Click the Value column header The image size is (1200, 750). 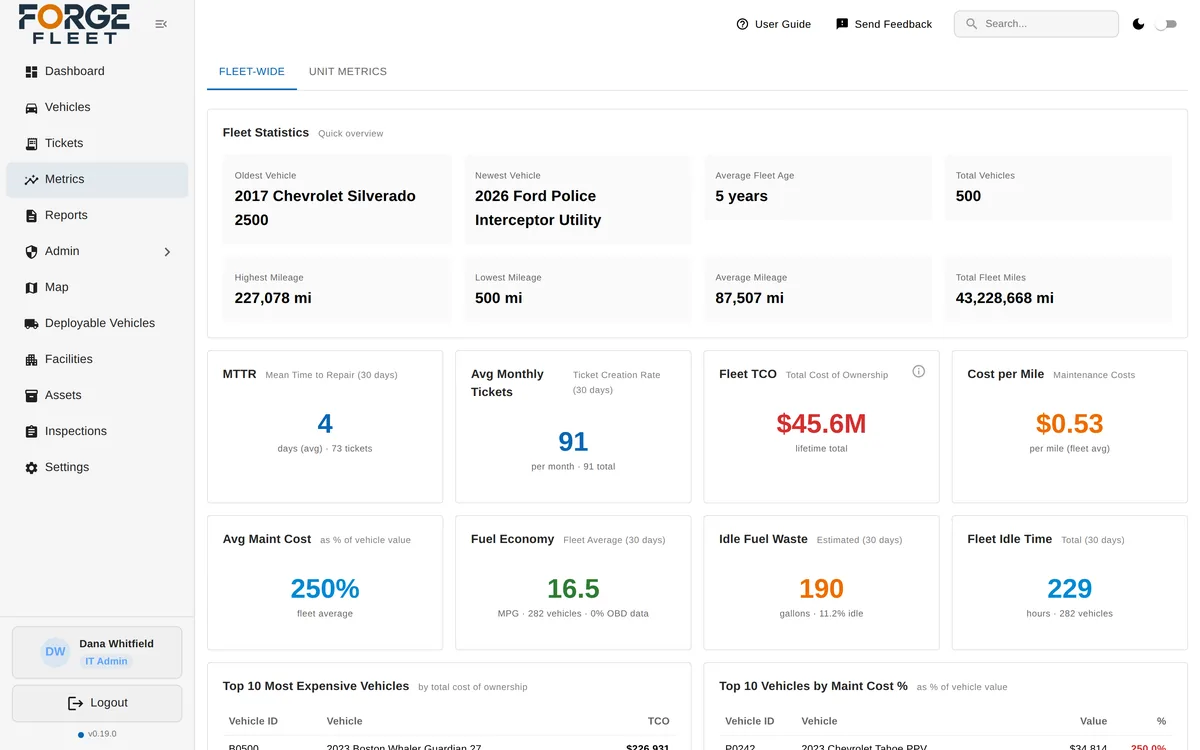1093,721
